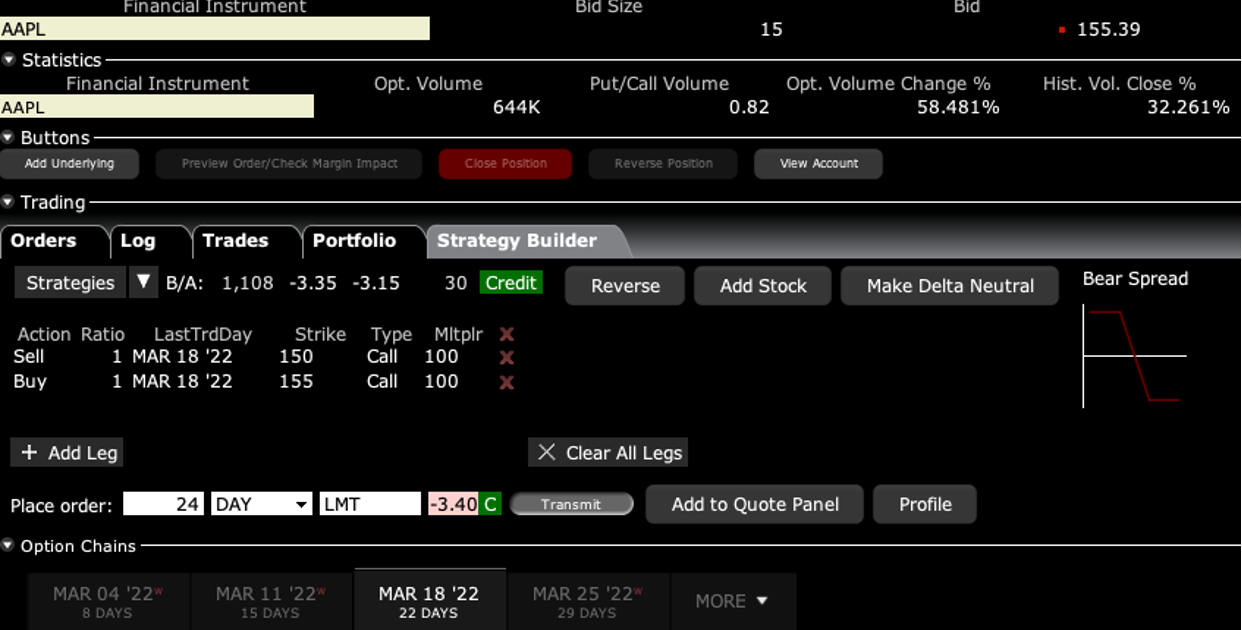Click strike 155 in the Buy leg
Screen dimensions: 1242x630
(296, 382)
